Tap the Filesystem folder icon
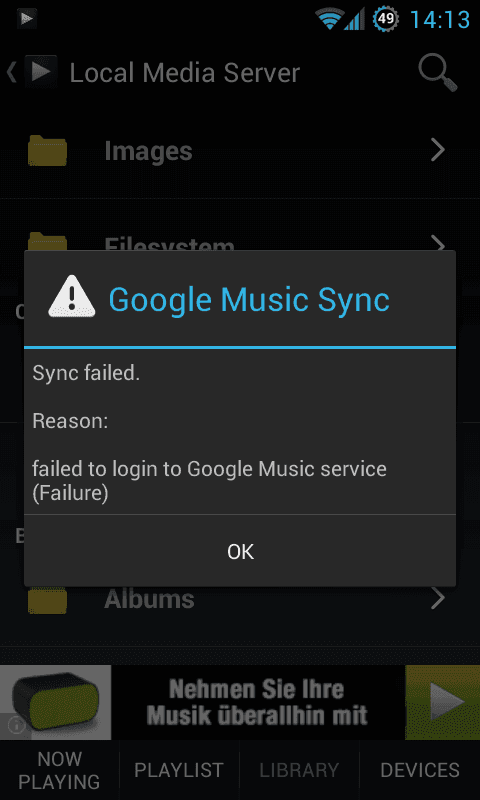Viewport: 480px width, 800px height. [x=47, y=241]
